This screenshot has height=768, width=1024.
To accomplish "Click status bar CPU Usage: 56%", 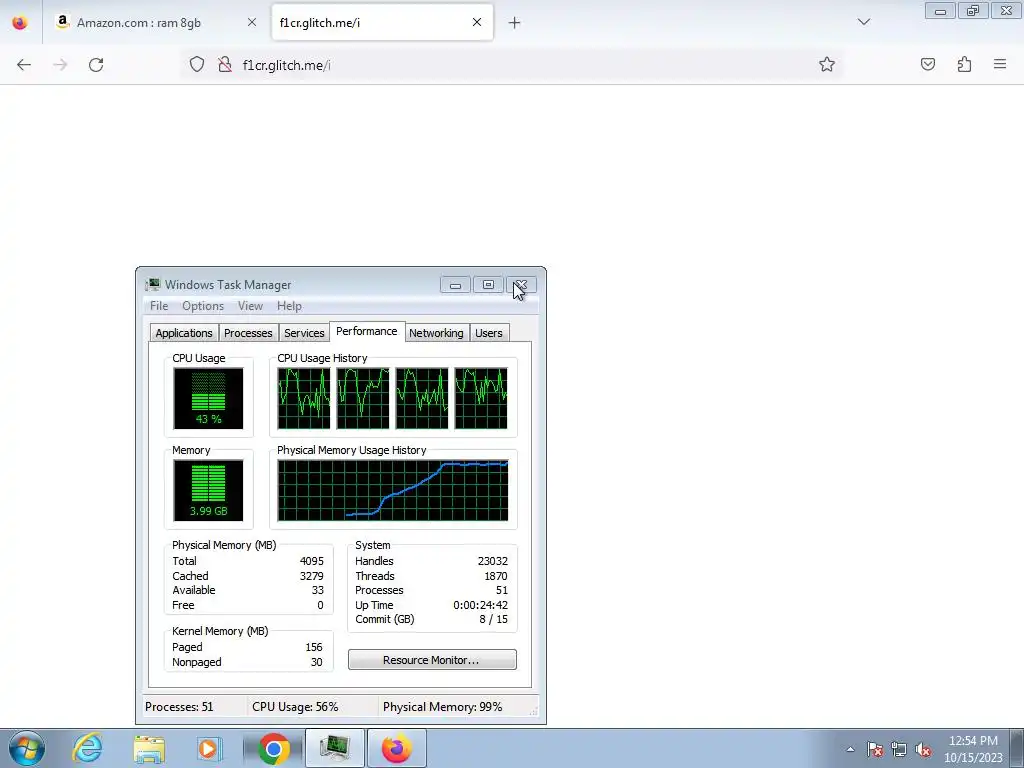I will [295, 707].
